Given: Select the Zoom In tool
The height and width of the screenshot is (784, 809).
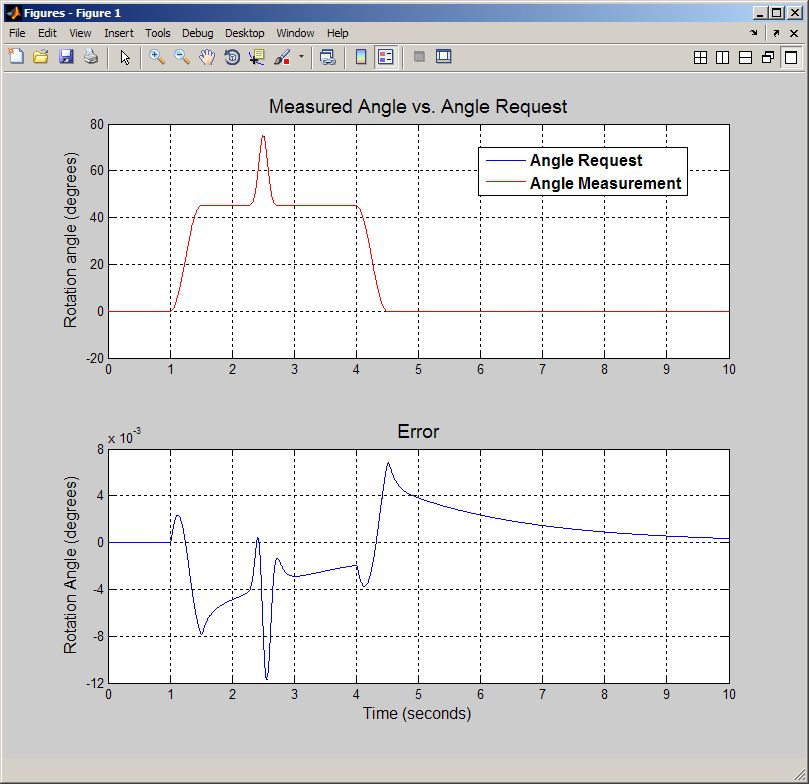Looking at the screenshot, I should click(157, 57).
